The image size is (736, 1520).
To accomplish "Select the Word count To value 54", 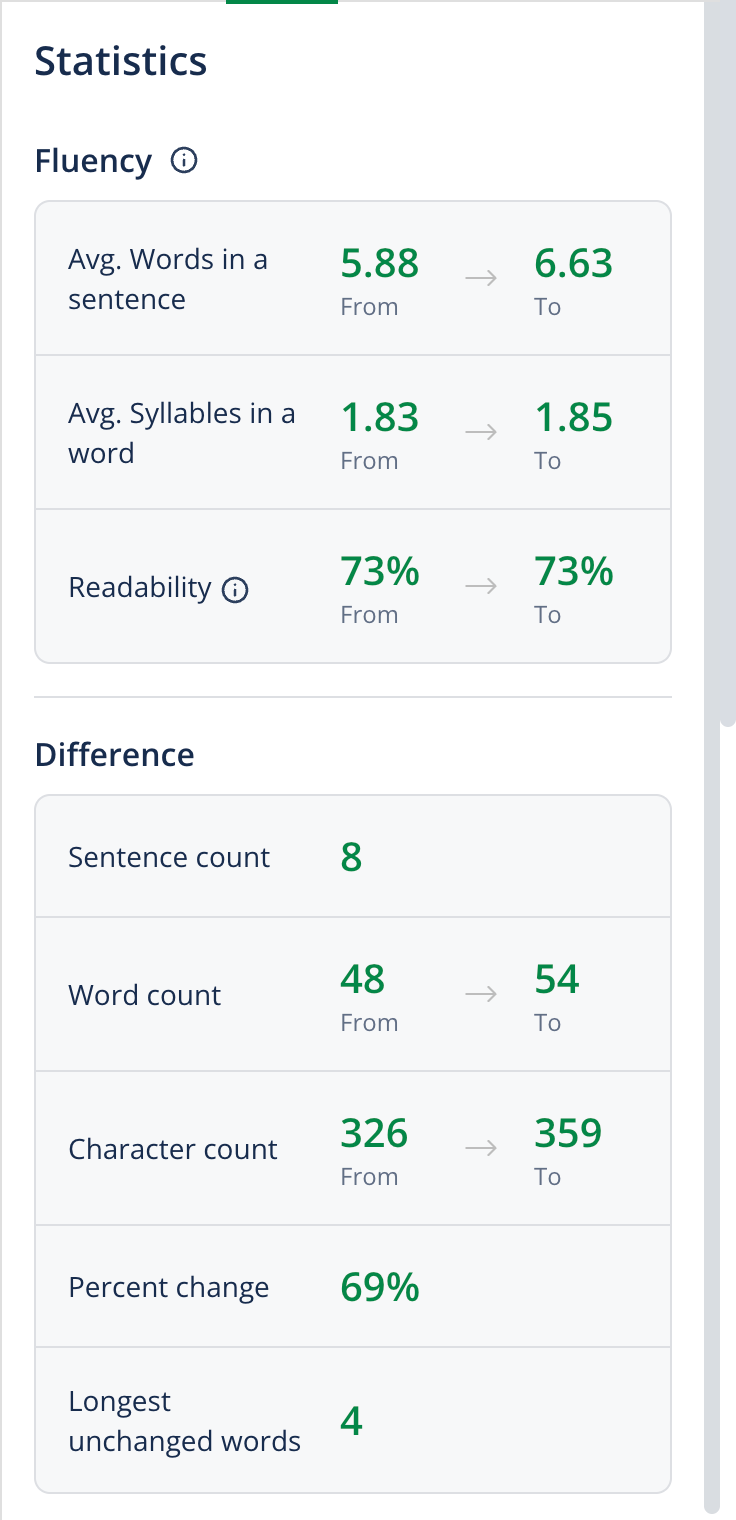I will [557, 980].
